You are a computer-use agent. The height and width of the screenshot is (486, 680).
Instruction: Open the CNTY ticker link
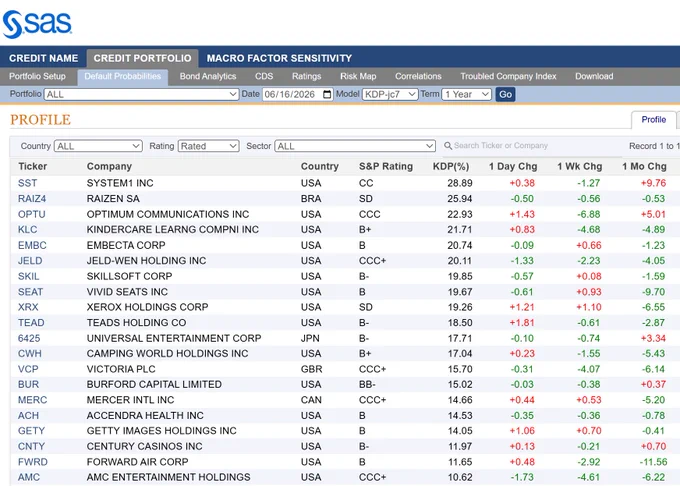(31, 446)
